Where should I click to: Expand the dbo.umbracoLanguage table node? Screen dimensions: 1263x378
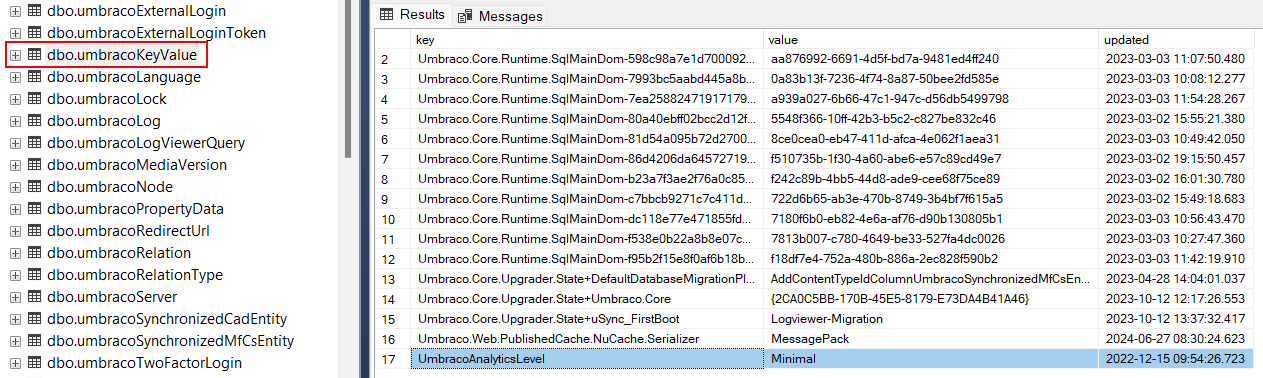tap(15, 77)
